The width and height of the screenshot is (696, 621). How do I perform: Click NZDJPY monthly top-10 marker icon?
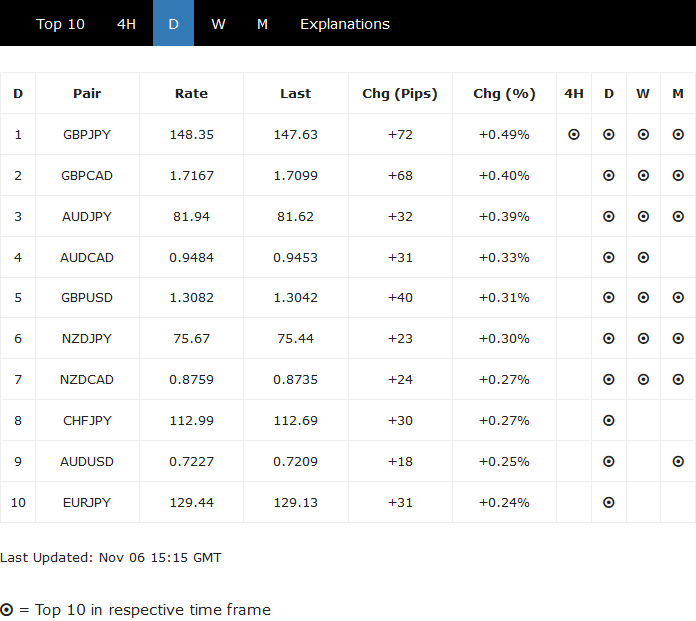678,339
